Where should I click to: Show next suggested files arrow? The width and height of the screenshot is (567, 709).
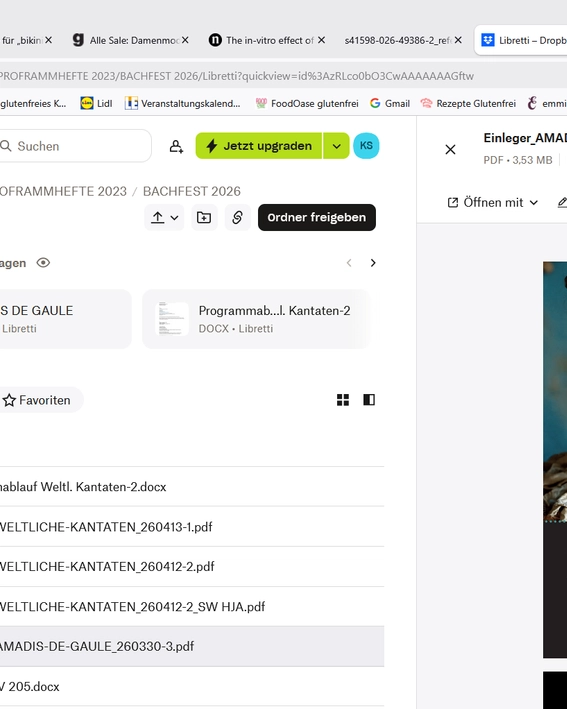pyautogui.click(x=373, y=263)
